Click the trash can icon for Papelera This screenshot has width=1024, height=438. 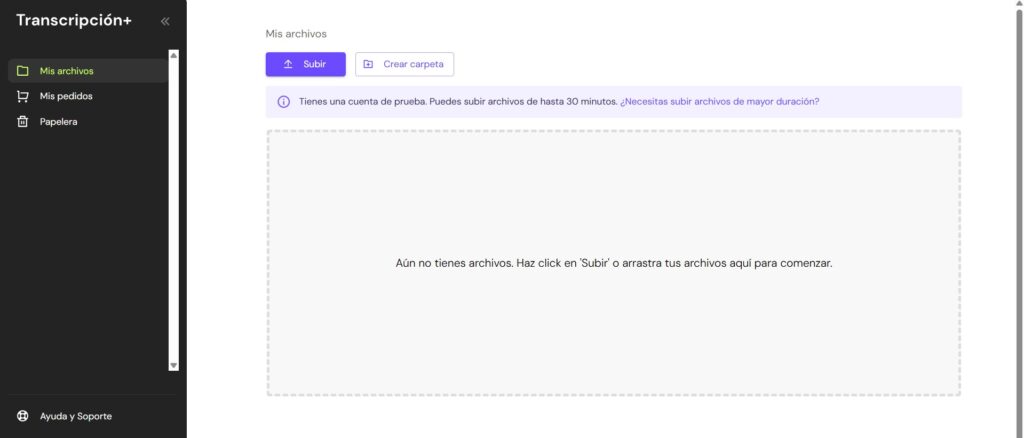pos(22,122)
